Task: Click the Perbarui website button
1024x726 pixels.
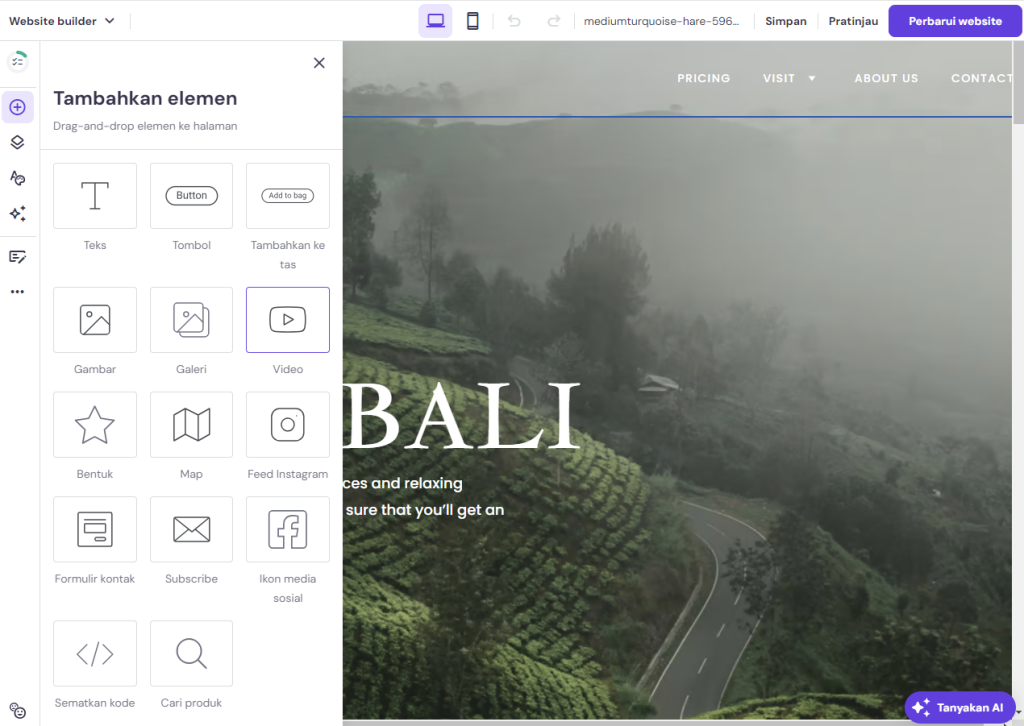Action: coord(954,20)
